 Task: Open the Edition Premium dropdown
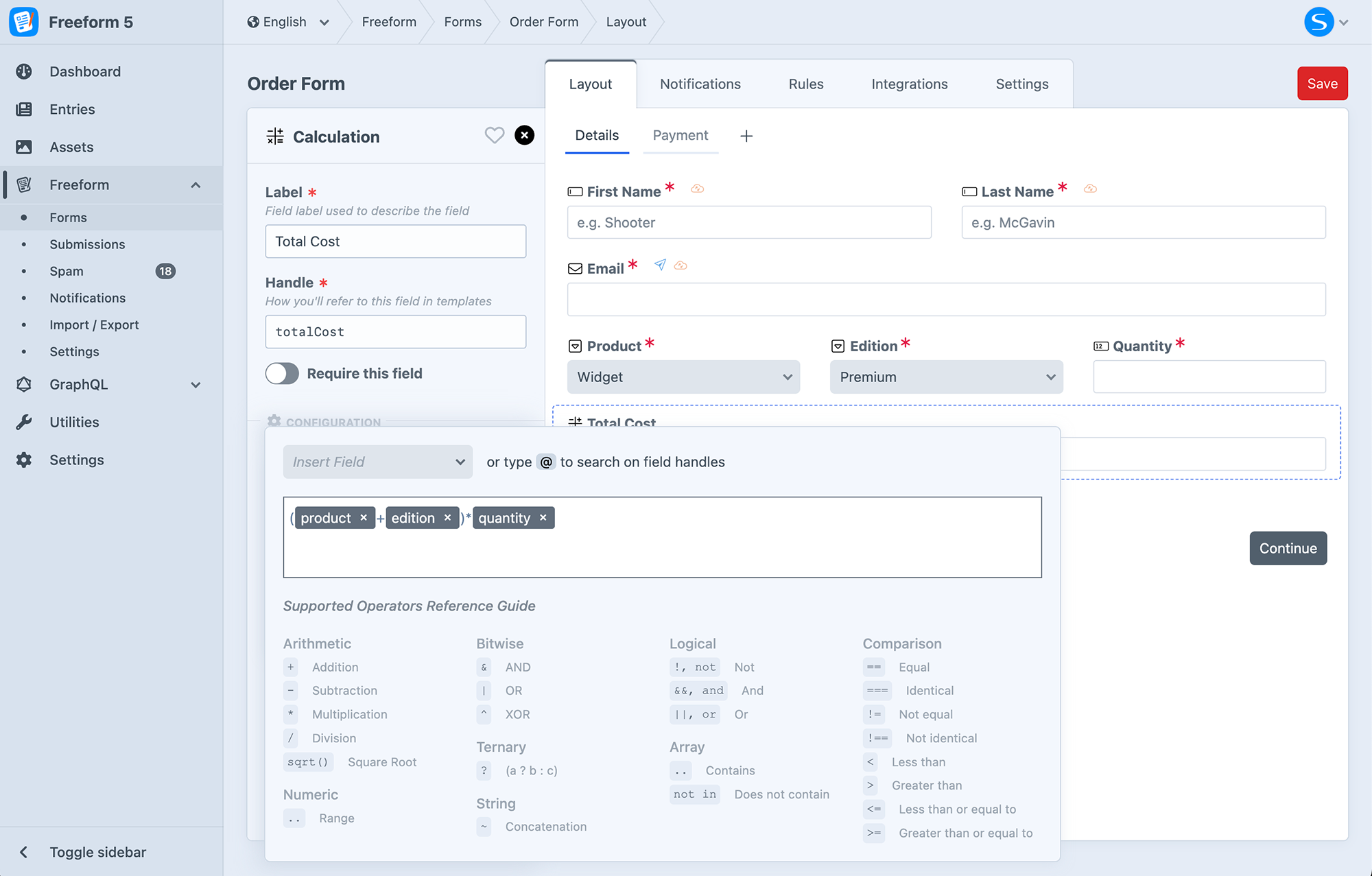[946, 377]
